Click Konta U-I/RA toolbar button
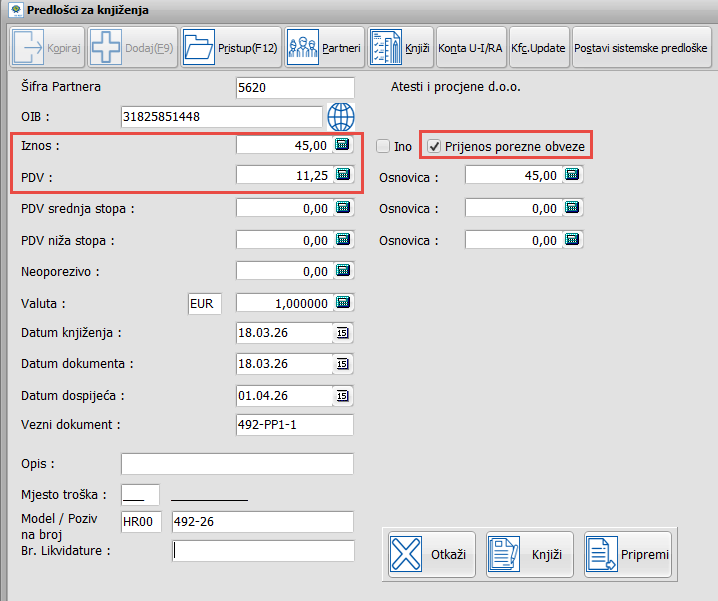The width and height of the screenshot is (718, 601). [470, 47]
